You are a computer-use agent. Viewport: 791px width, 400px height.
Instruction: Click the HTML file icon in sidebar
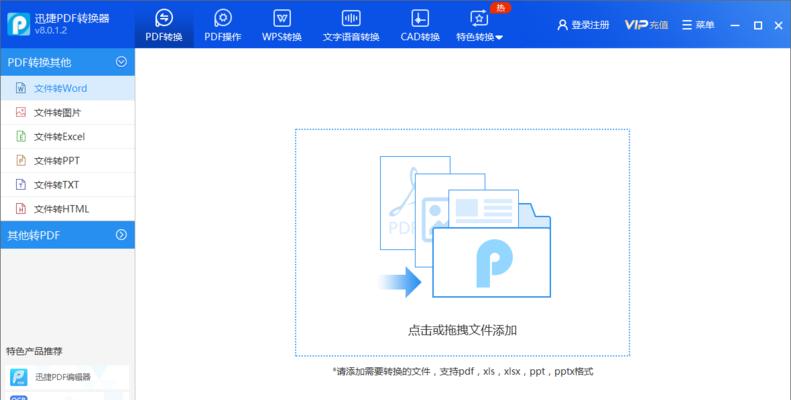pyautogui.click(x=21, y=208)
